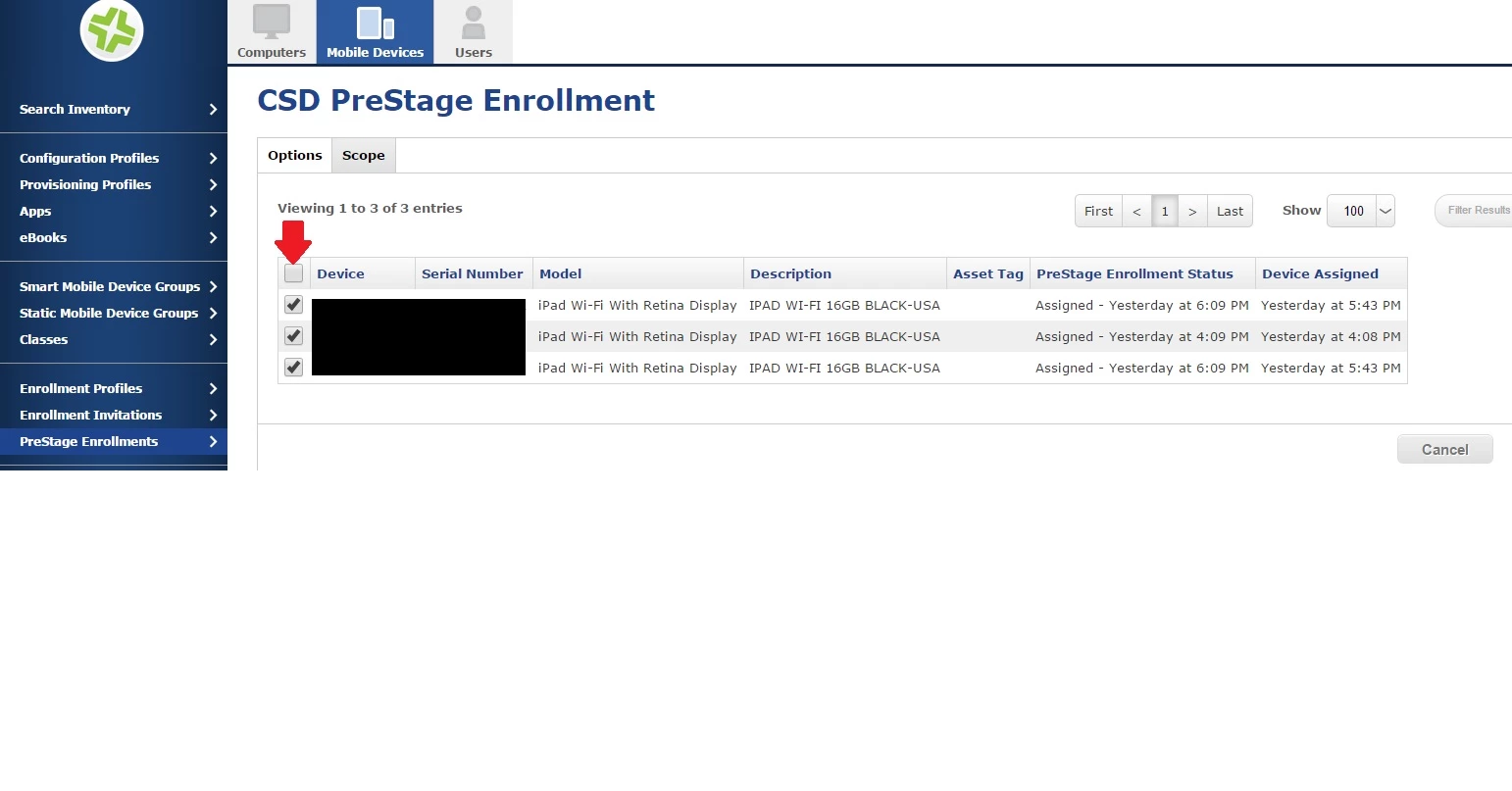The width and height of the screenshot is (1512, 791).
Task: Click the CSD PreStage Enrollment heading
Action: (x=456, y=100)
